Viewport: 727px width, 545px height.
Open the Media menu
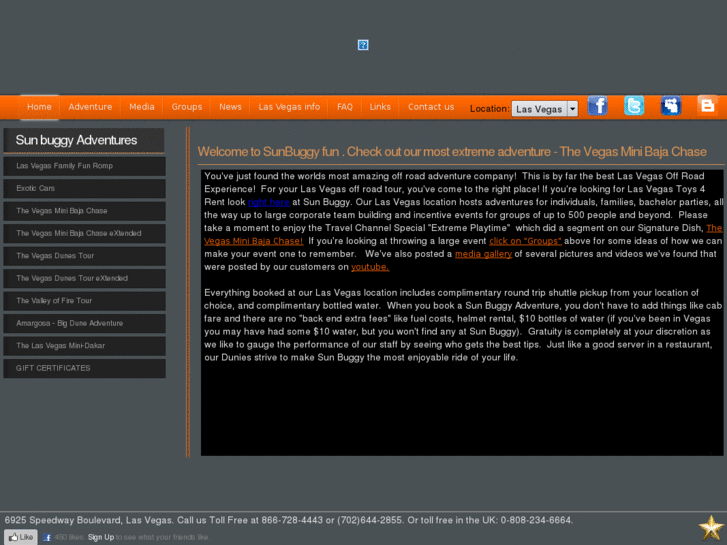coord(142,107)
